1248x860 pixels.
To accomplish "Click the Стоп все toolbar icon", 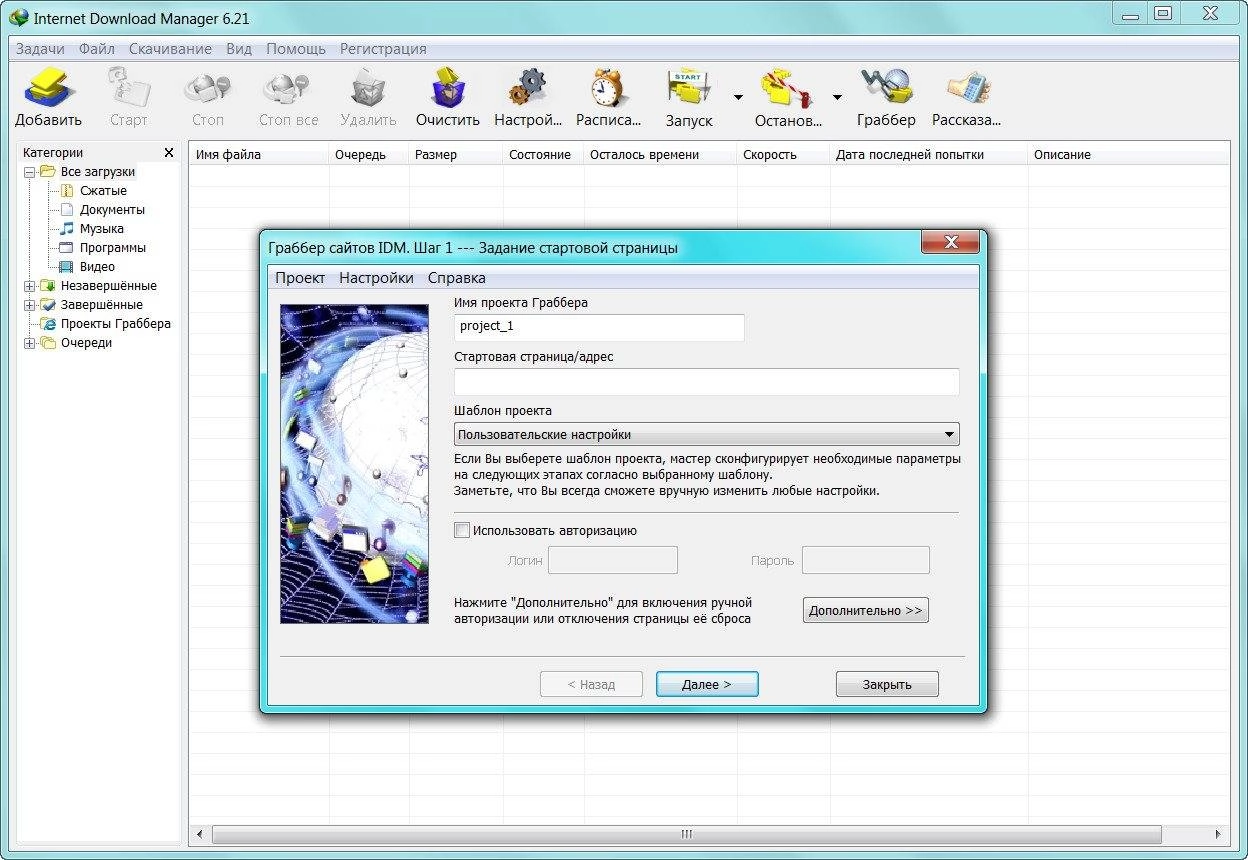I will [x=288, y=88].
